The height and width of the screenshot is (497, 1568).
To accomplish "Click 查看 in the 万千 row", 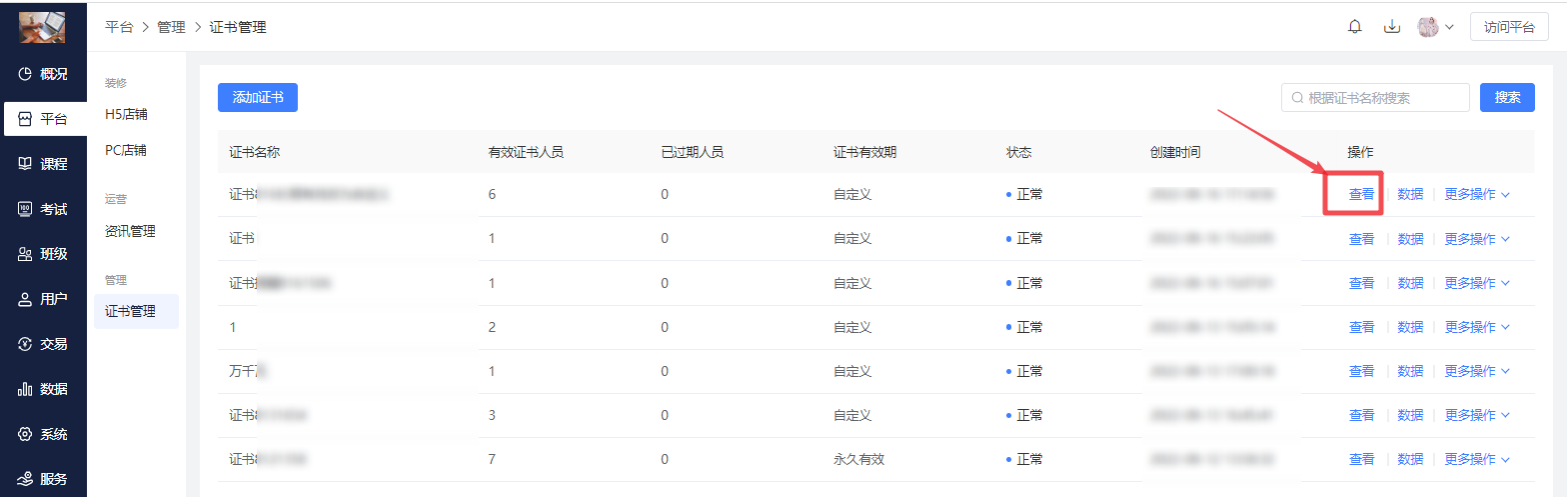I will point(1361,371).
